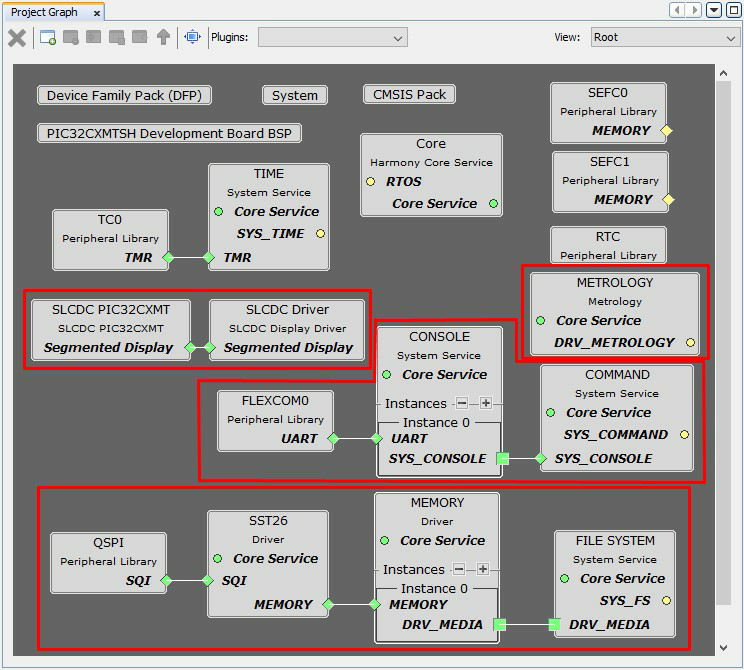The width and height of the screenshot is (744, 670).
Task: Click the graph scrollbar up arrow
Action: [723, 74]
